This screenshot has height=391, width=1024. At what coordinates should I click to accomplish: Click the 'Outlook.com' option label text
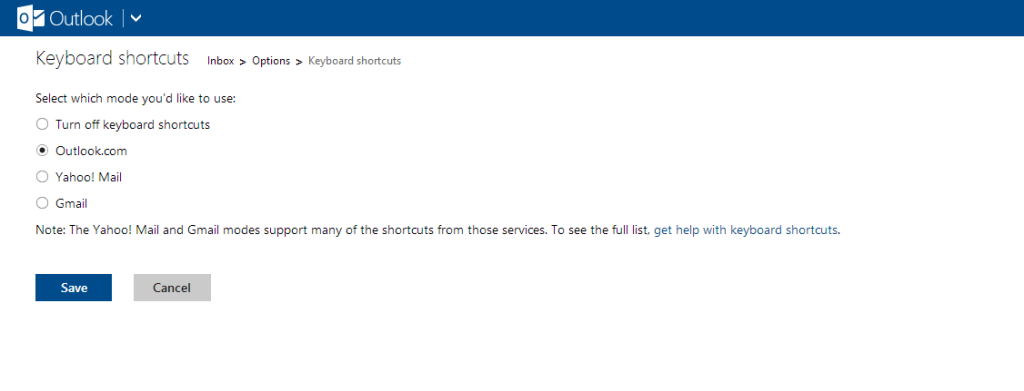(x=91, y=151)
